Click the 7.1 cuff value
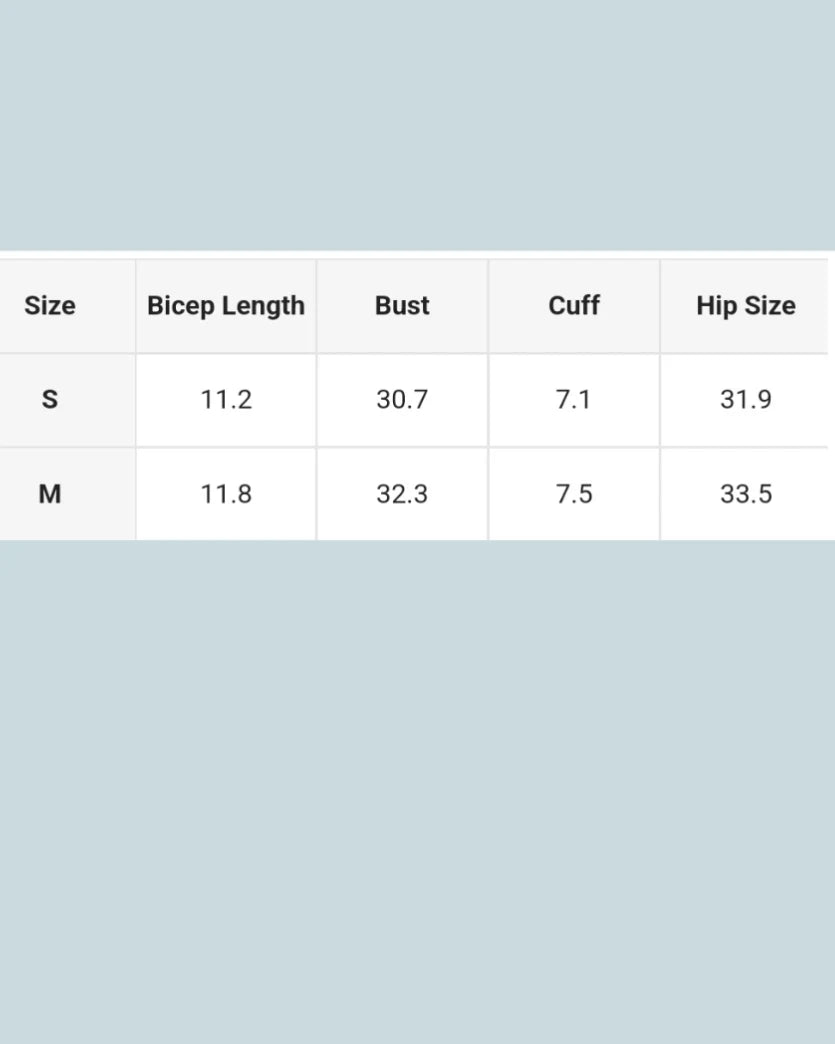Viewport: 835px width, 1044px height. (574, 400)
